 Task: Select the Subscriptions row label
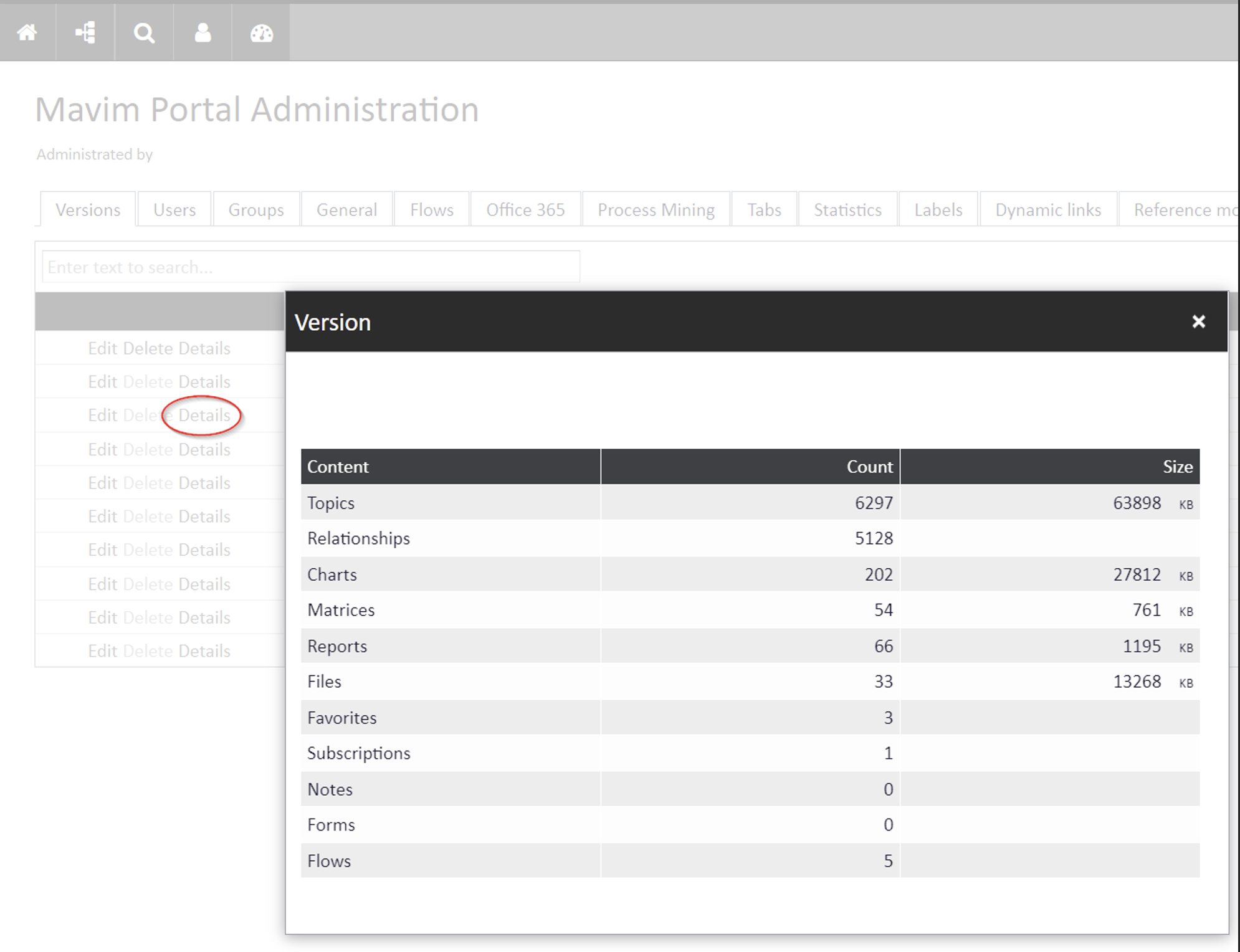point(359,753)
